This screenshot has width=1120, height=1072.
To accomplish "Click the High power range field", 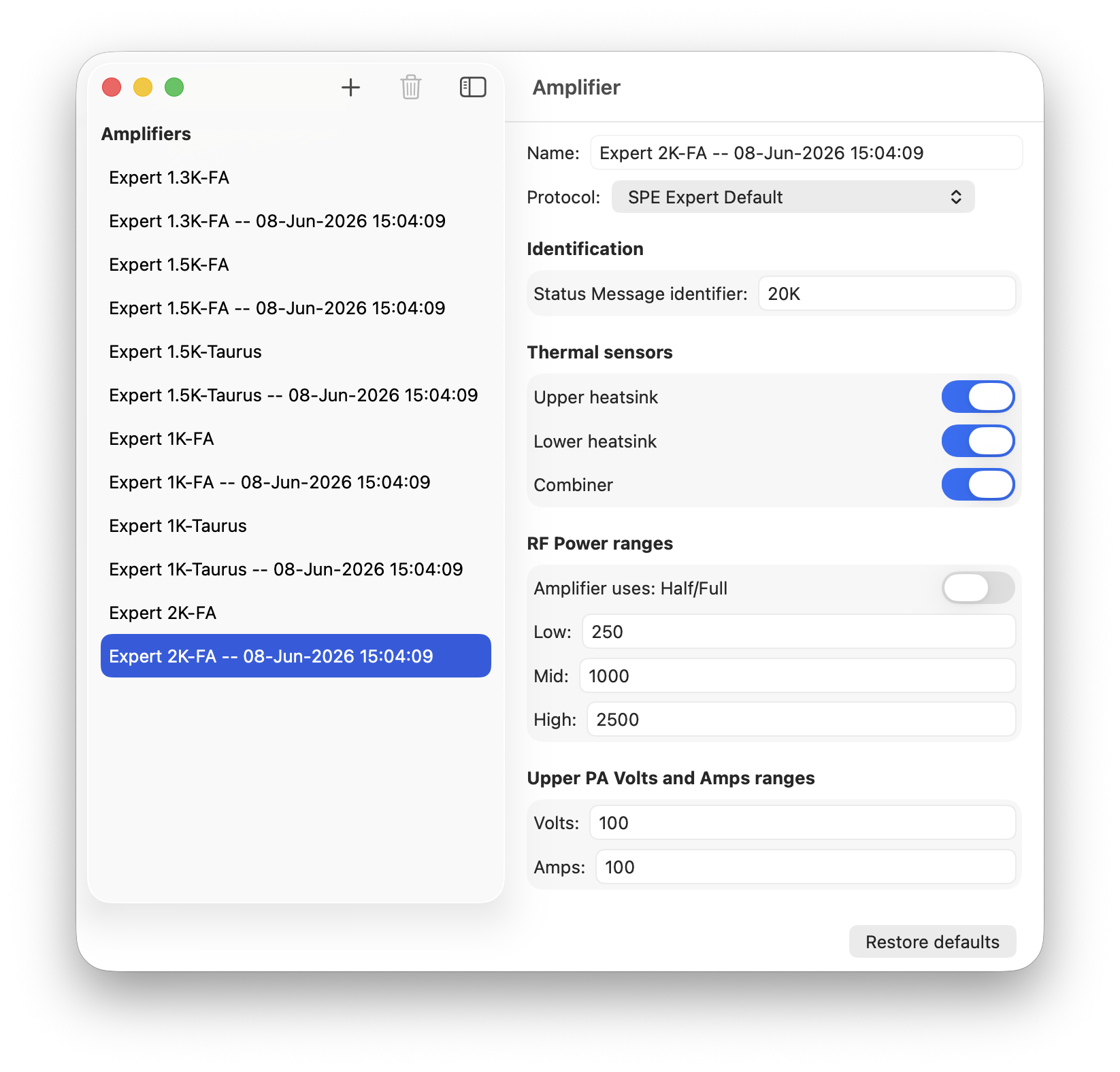I will tap(801, 719).
